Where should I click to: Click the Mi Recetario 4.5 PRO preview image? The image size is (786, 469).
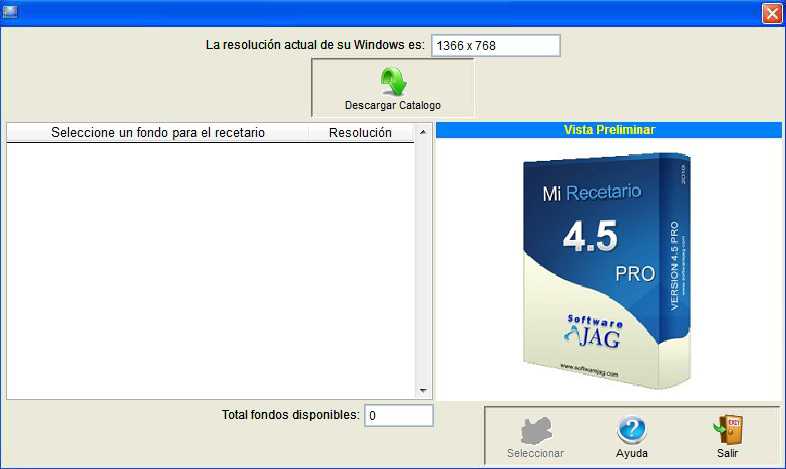click(x=607, y=270)
